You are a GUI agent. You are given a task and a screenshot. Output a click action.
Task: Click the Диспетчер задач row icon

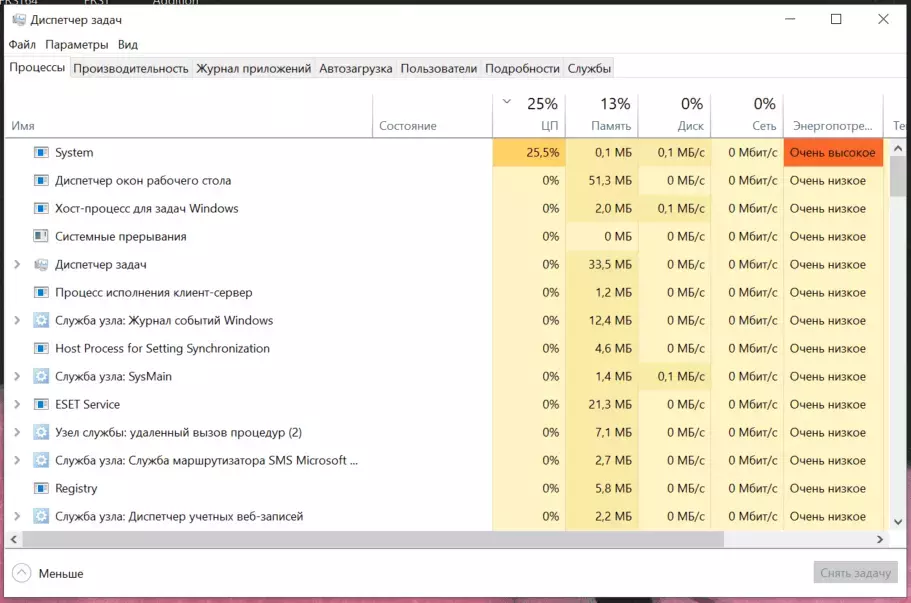(41, 264)
